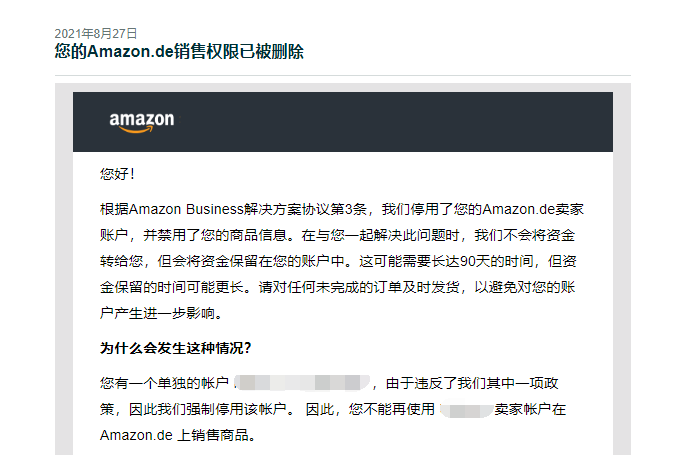Click the blurred account name after 单独的帐户
This screenshot has width=678, height=455.
(x=302, y=383)
